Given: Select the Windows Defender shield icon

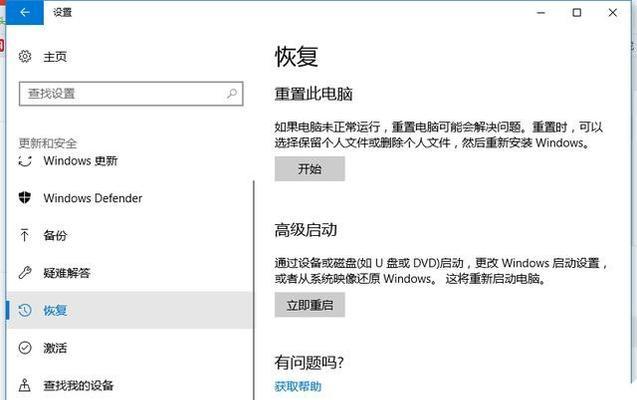Looking at the screenshot, I should click(25, 198).
